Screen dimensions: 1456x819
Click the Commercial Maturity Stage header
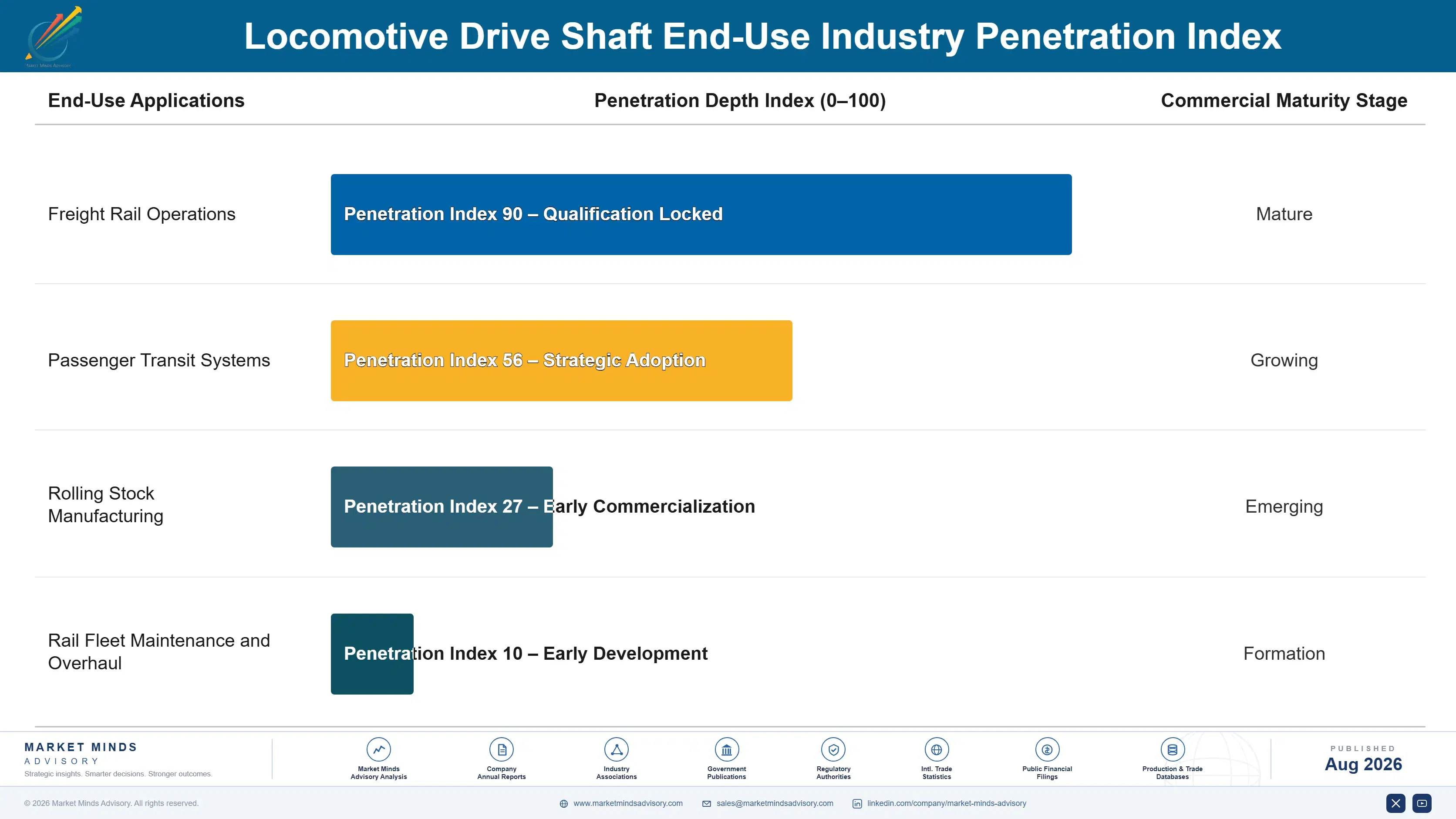tap(1284, 101)
